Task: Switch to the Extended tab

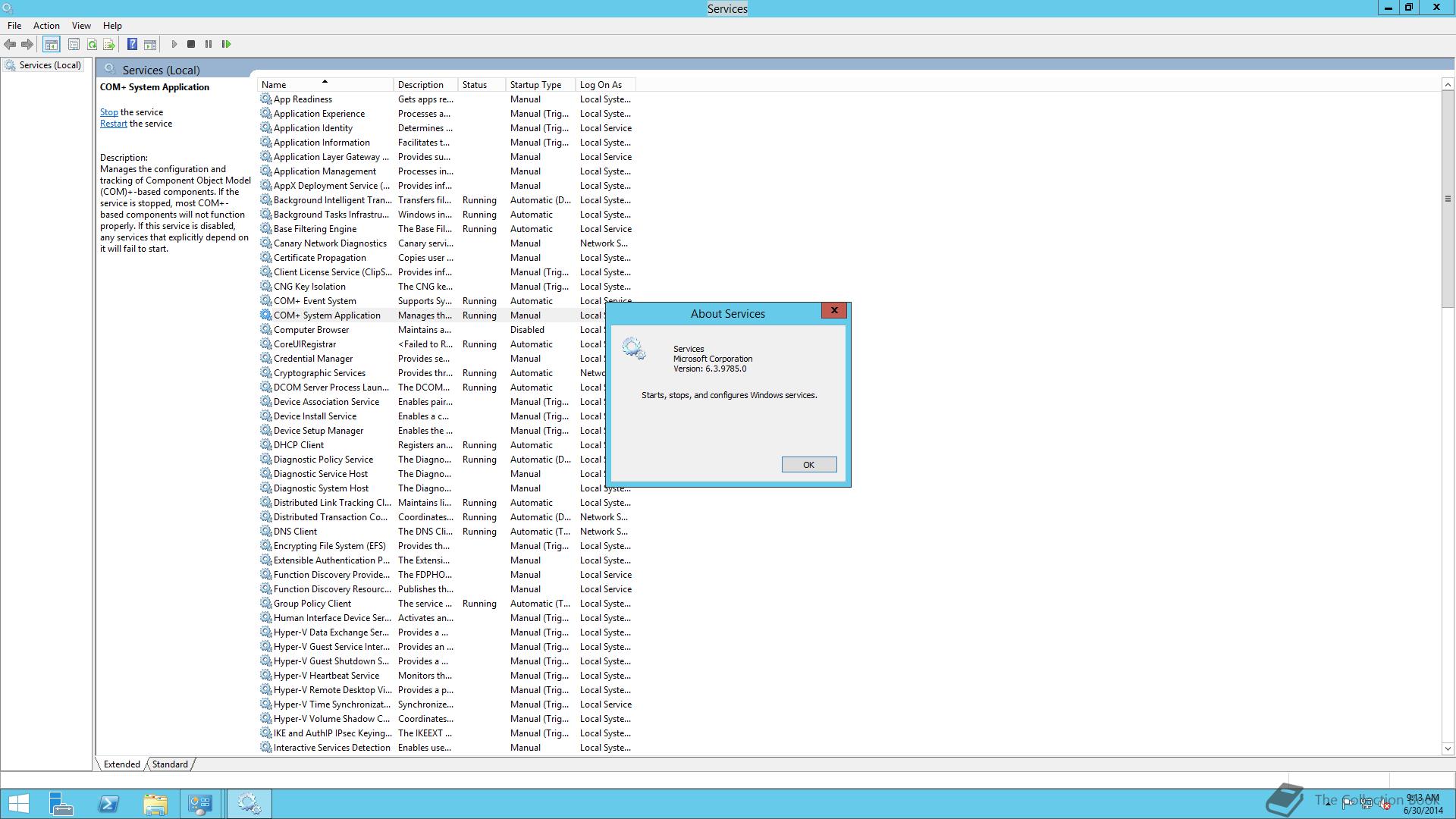Action: (121, 764)
